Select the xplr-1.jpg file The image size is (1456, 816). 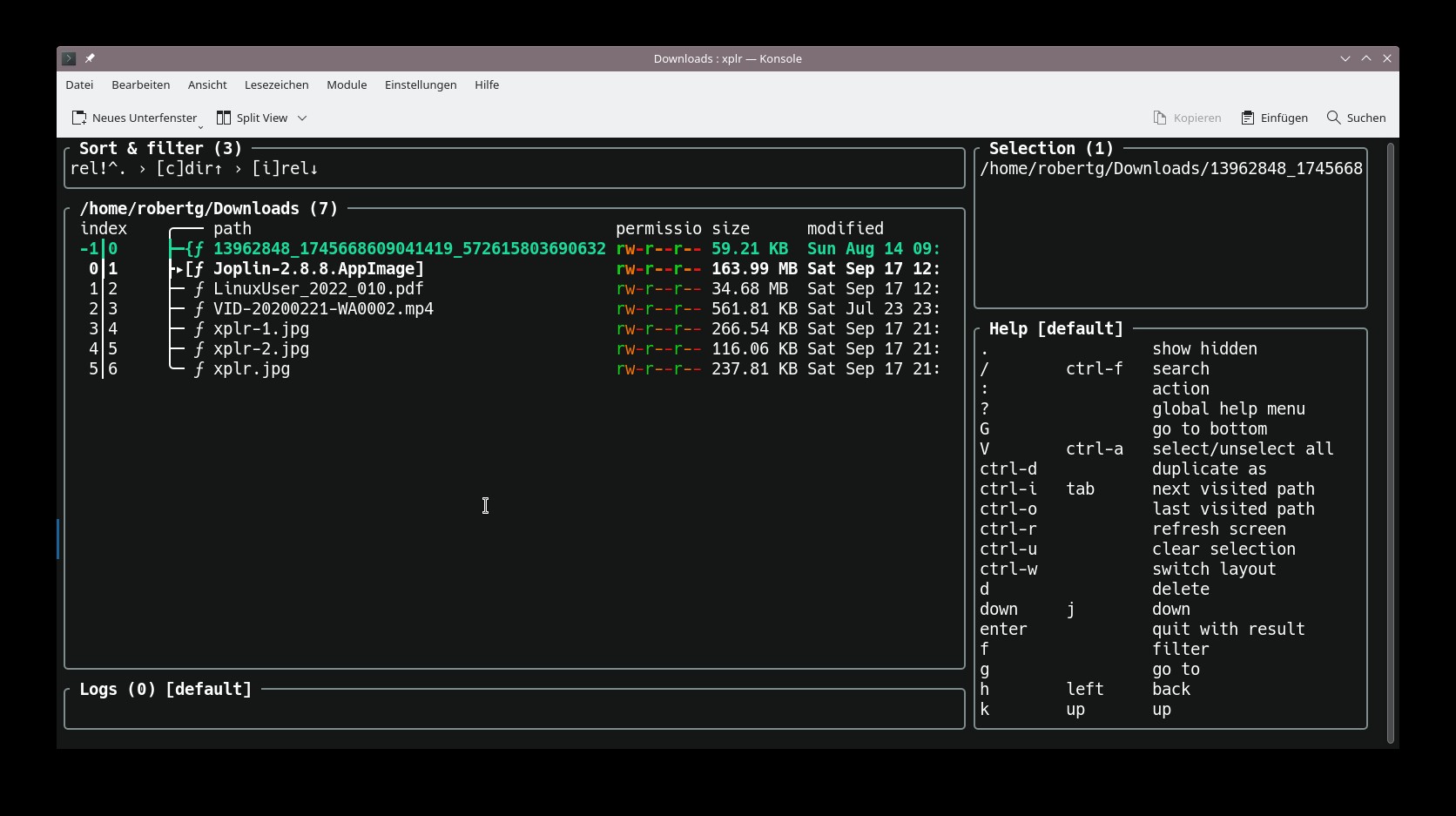[x=261, y=328]
